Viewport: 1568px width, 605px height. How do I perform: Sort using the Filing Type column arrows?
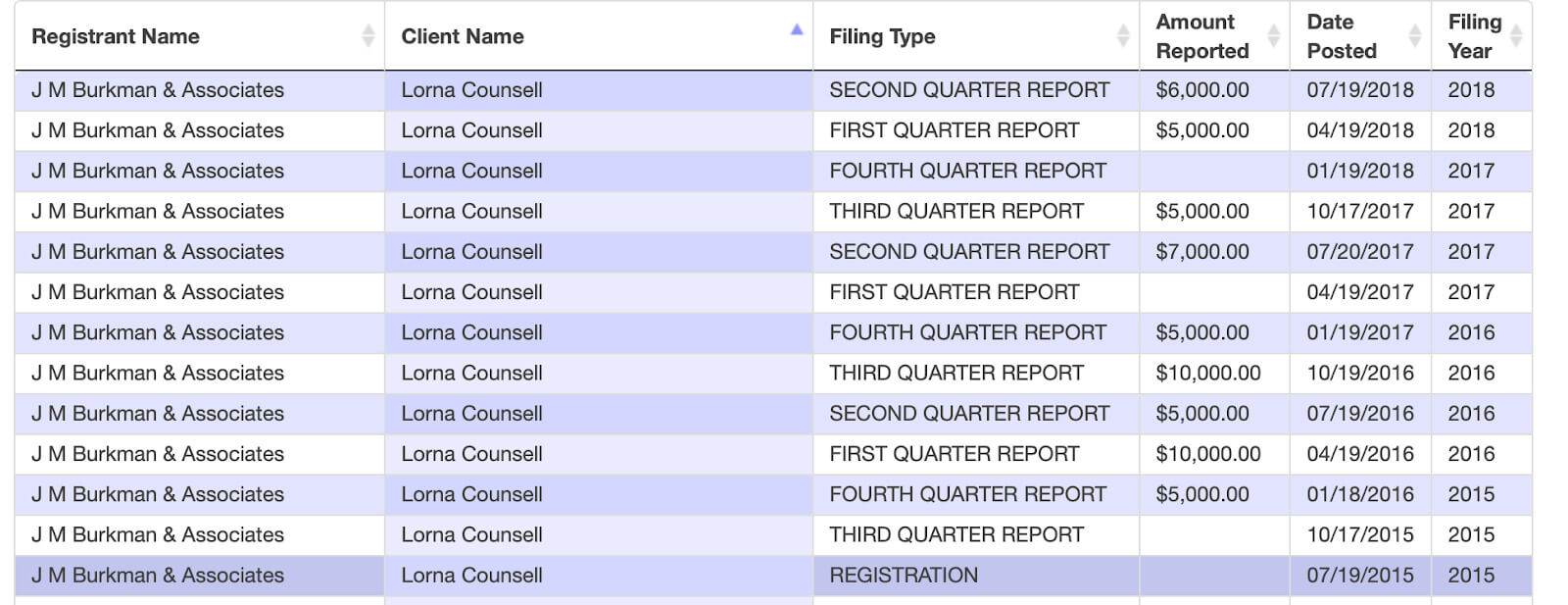tap(1123, 36)
